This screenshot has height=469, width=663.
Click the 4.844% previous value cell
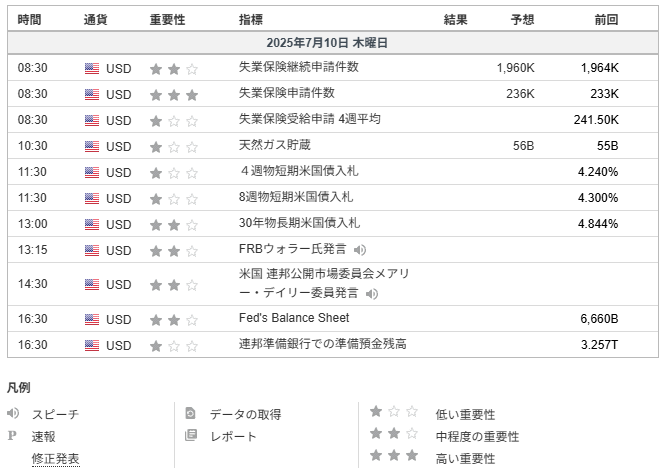click(598, 223)
